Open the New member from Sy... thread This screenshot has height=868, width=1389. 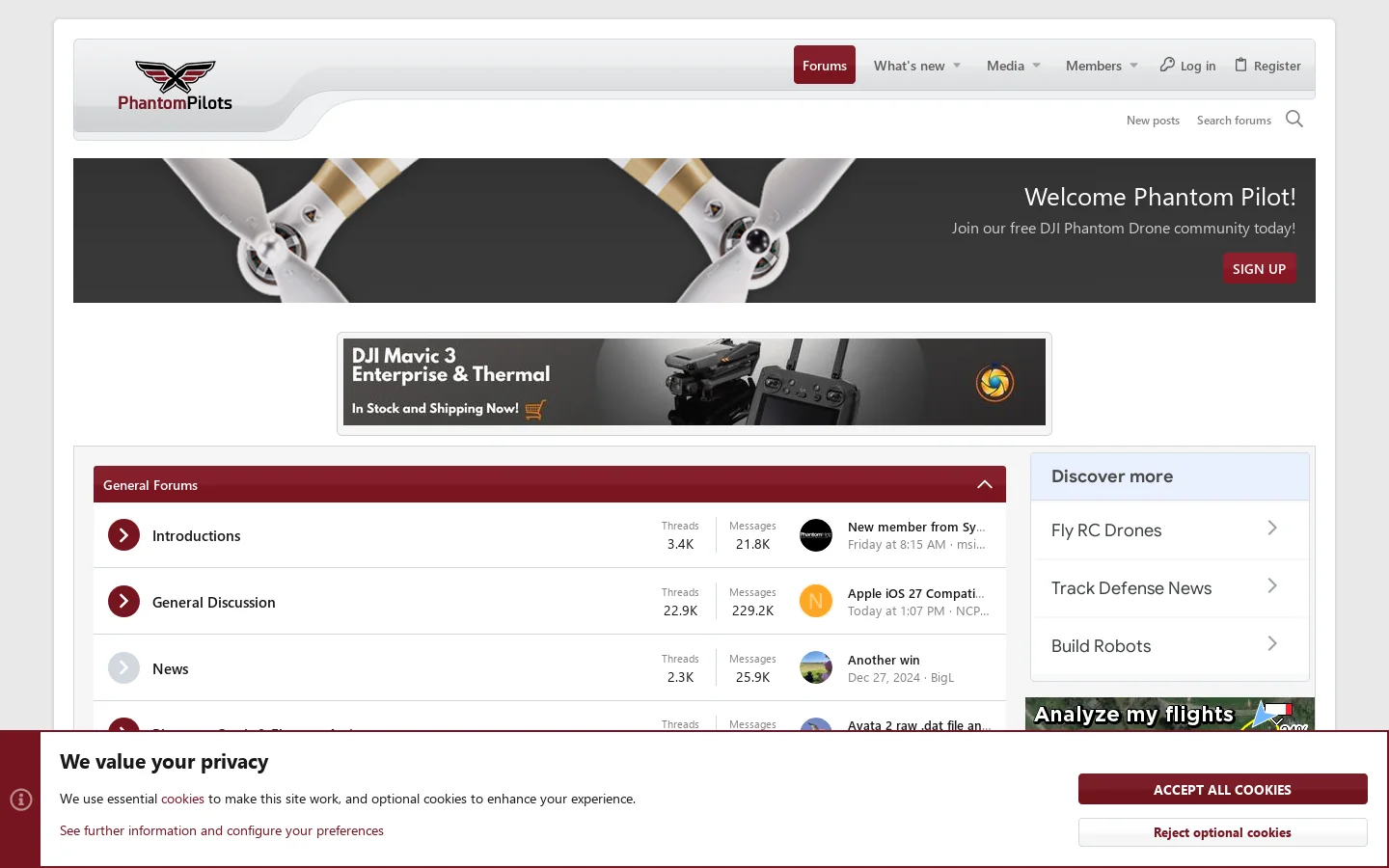coord(916,527)
